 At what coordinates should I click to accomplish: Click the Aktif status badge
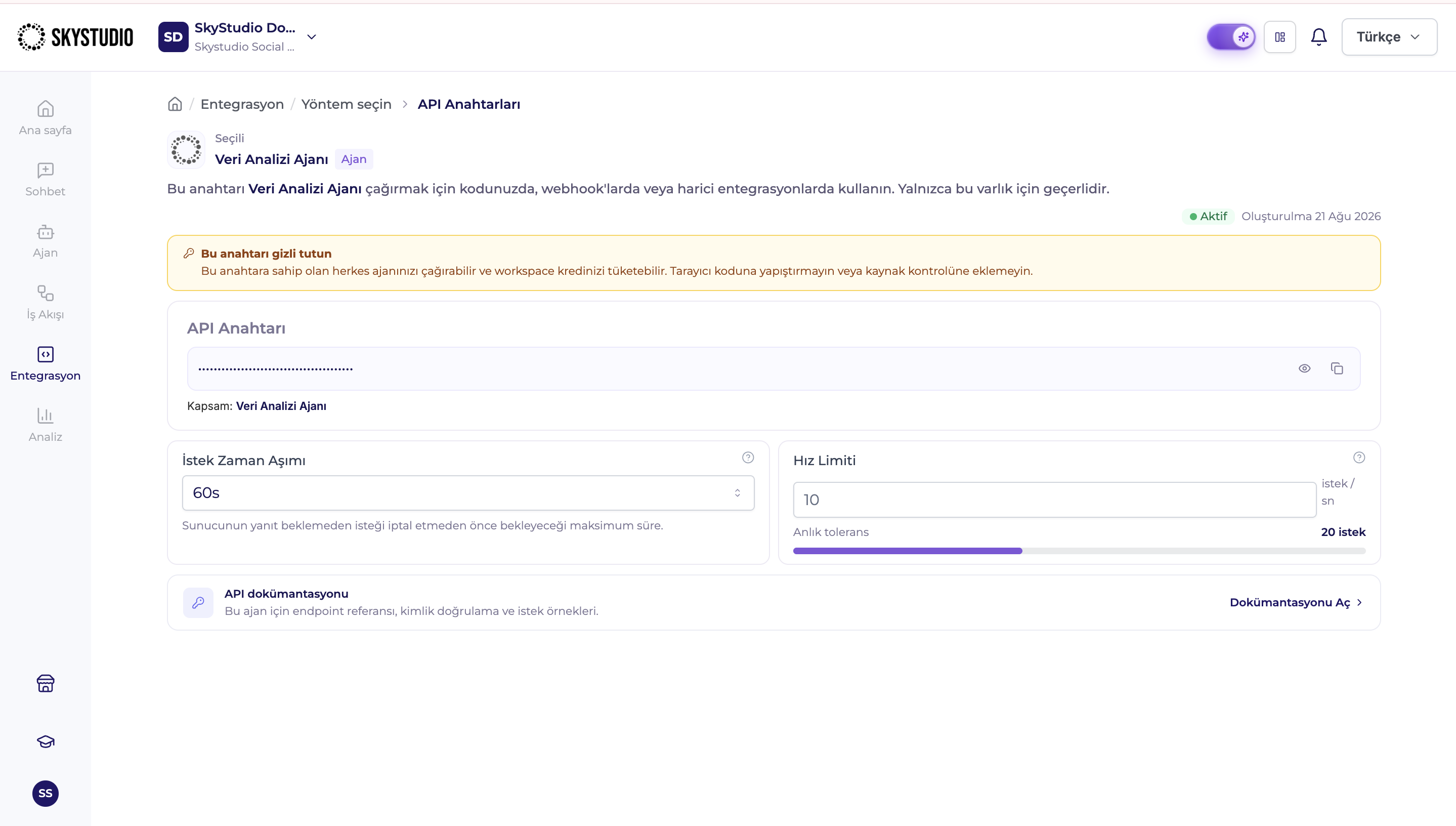[1208, 216]
